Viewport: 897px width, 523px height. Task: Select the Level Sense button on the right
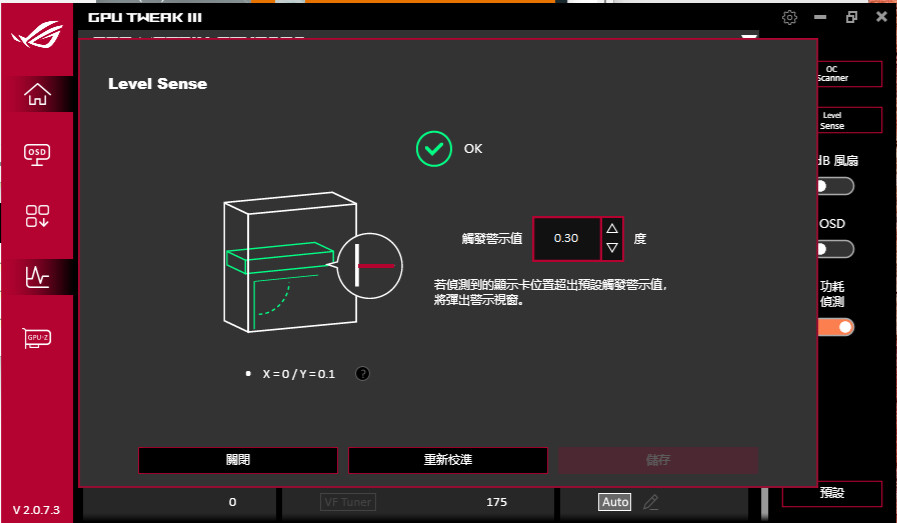click(832, 120)
